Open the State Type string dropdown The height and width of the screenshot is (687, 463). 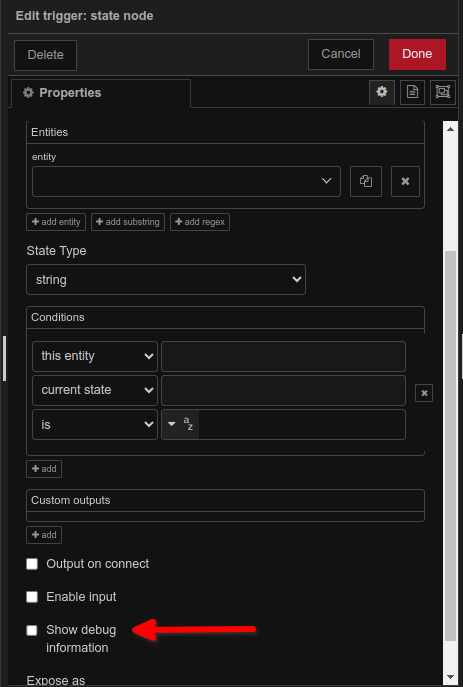click(166, 280)
